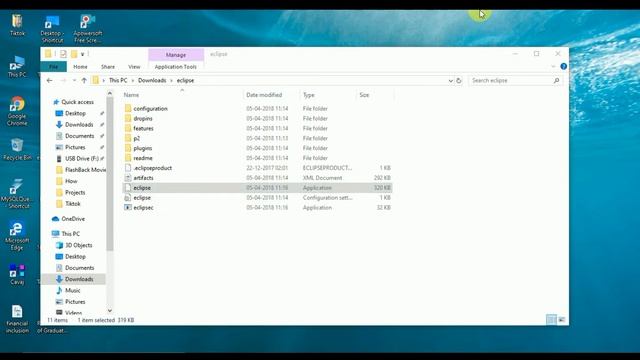640x360 pixels.
Task: Open the Manage contextual tab
Action: click(176, 55)
